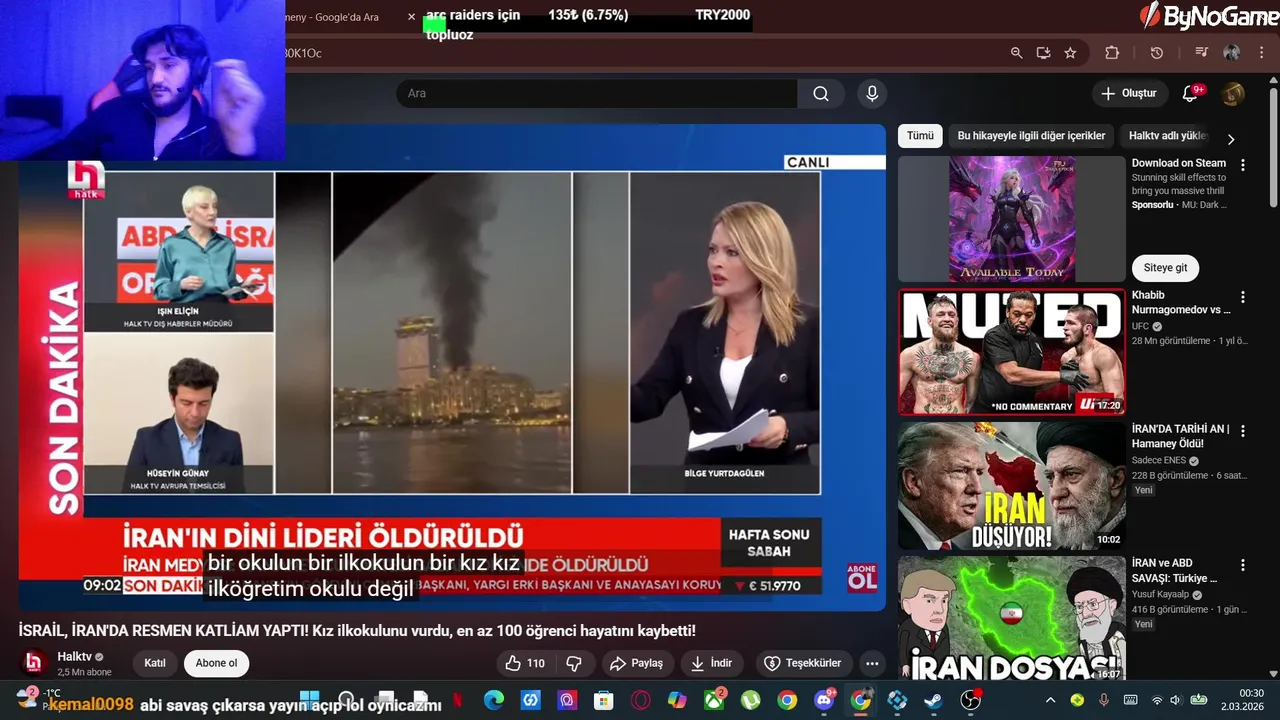Image resolution: width=1280 pixels, height=720 pixels.
Task: Close the Google'da Ara browser tab
Action: (x=411, y=17)
